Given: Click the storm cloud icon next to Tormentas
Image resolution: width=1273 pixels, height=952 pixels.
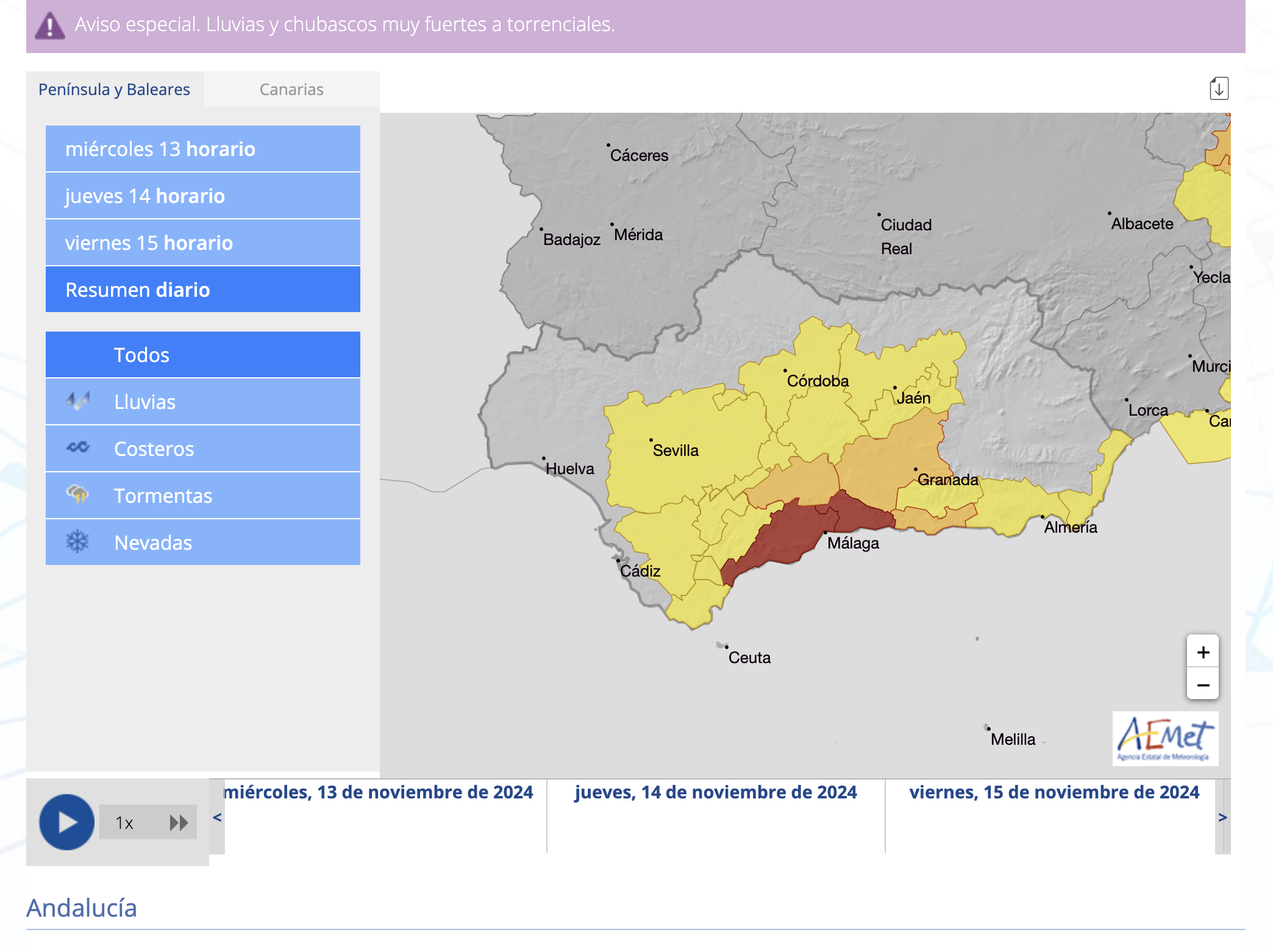Looking at the screenshot, I should 78,494.
